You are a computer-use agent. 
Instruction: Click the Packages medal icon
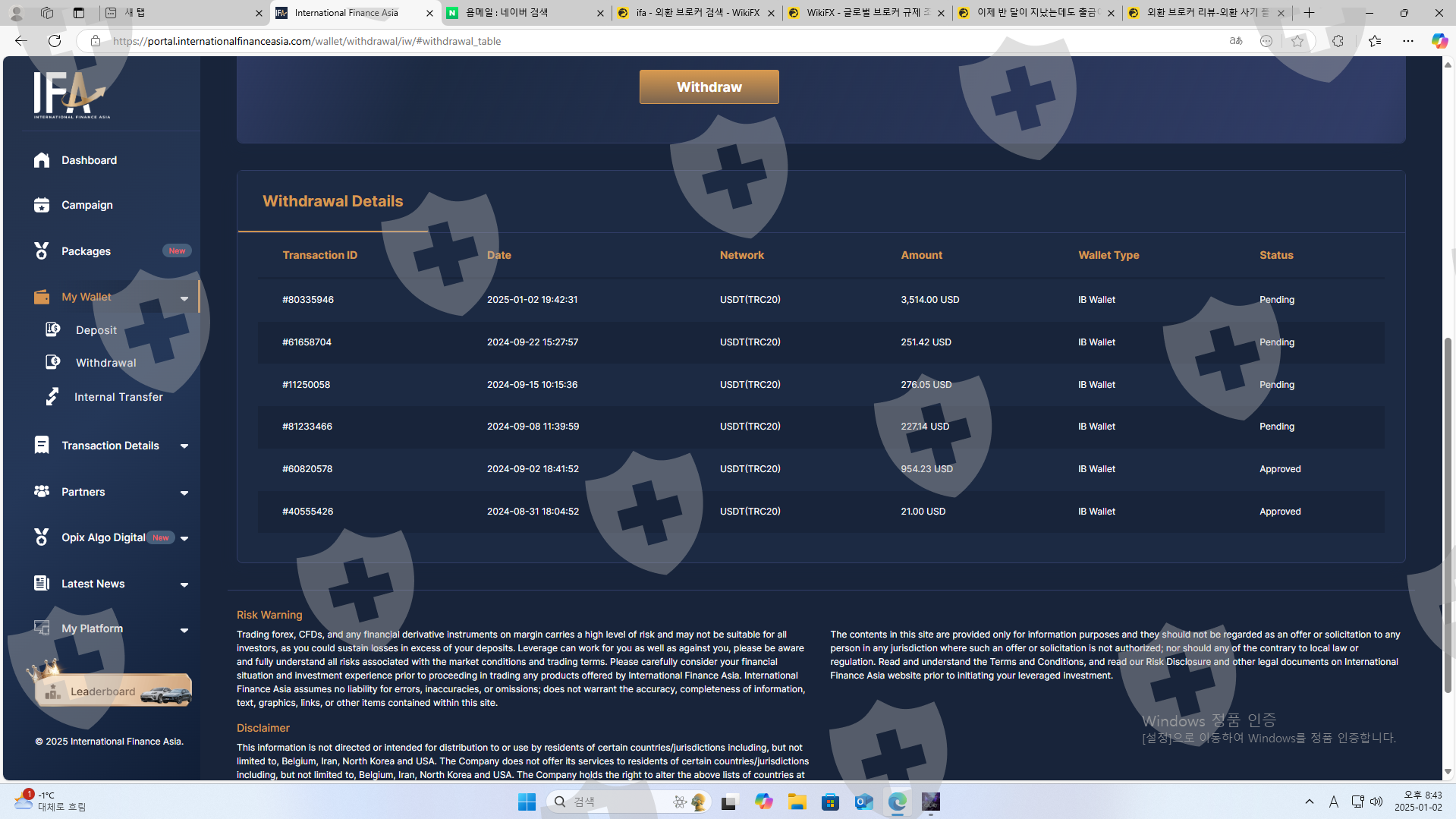pos(42,251)
